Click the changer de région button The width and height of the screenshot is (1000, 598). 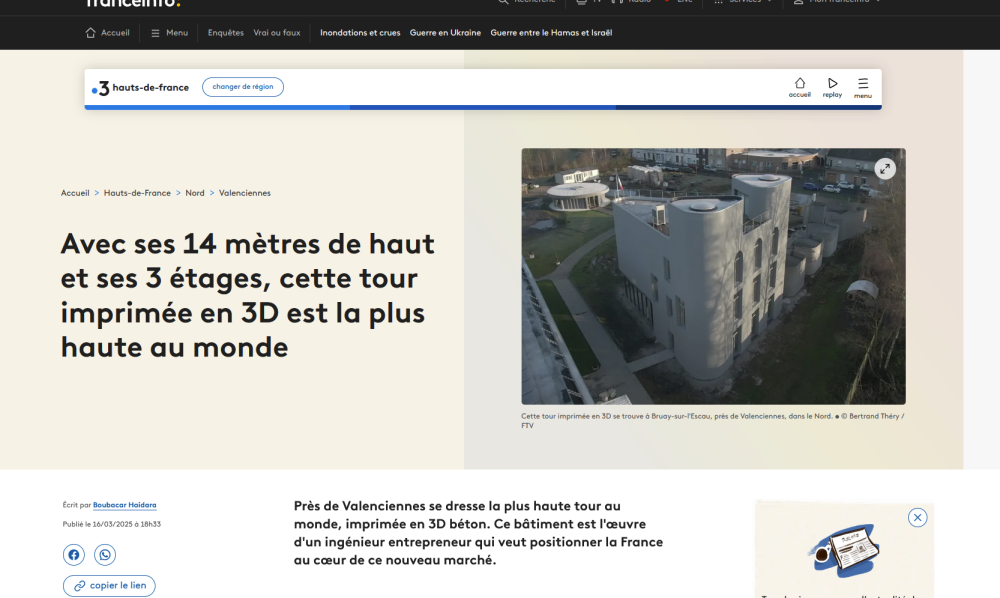(243, 87)
